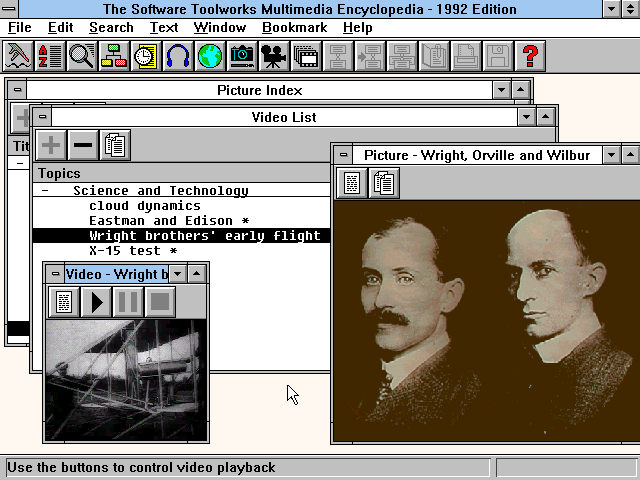
Task: Click the greyed outline icon with arrow
Action: [x=370, y=56]
